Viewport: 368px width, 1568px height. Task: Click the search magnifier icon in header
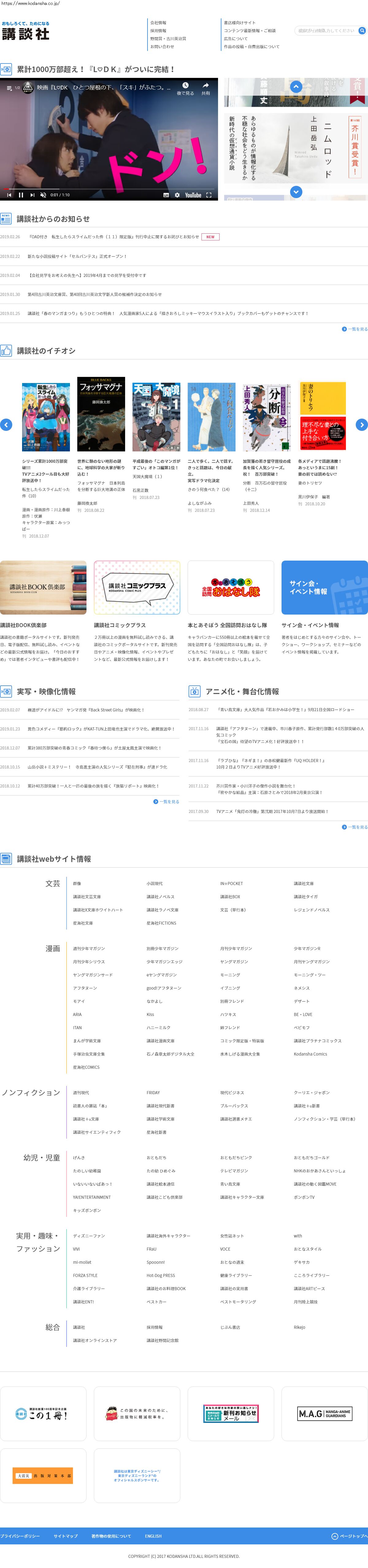[362, 30]
